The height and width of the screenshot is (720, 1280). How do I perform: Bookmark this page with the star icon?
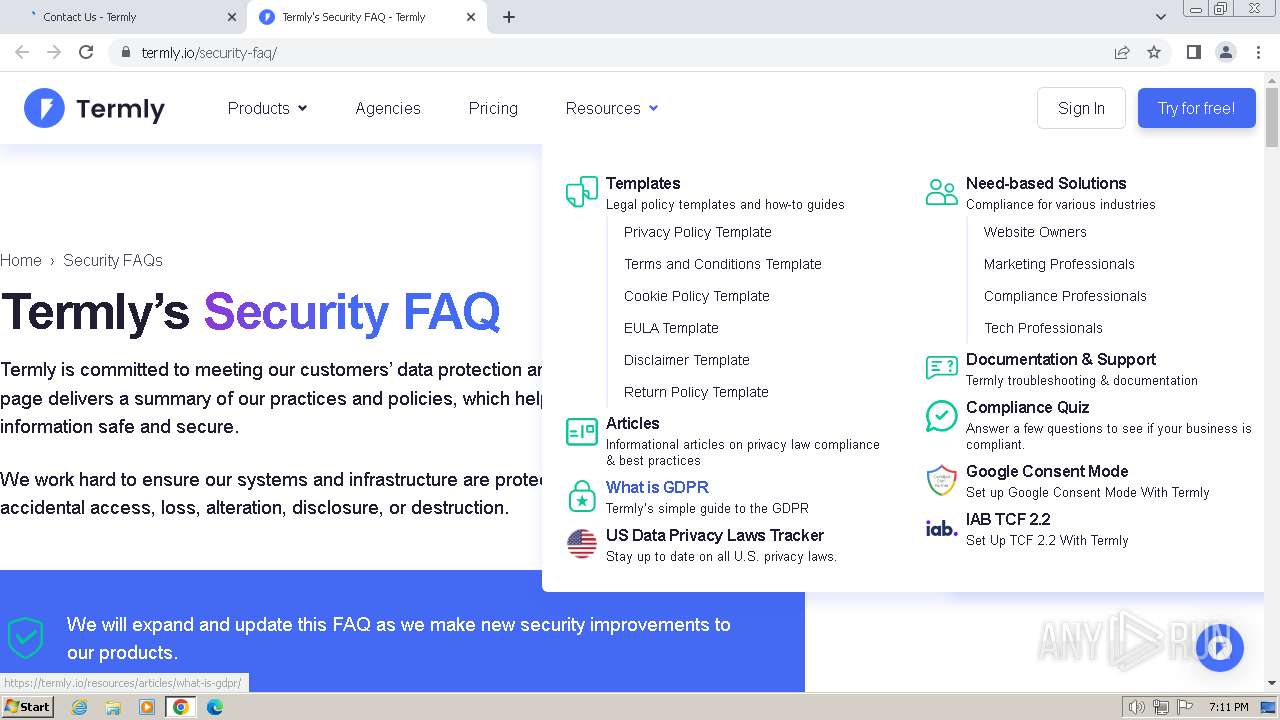click(x=1154, y=52)
